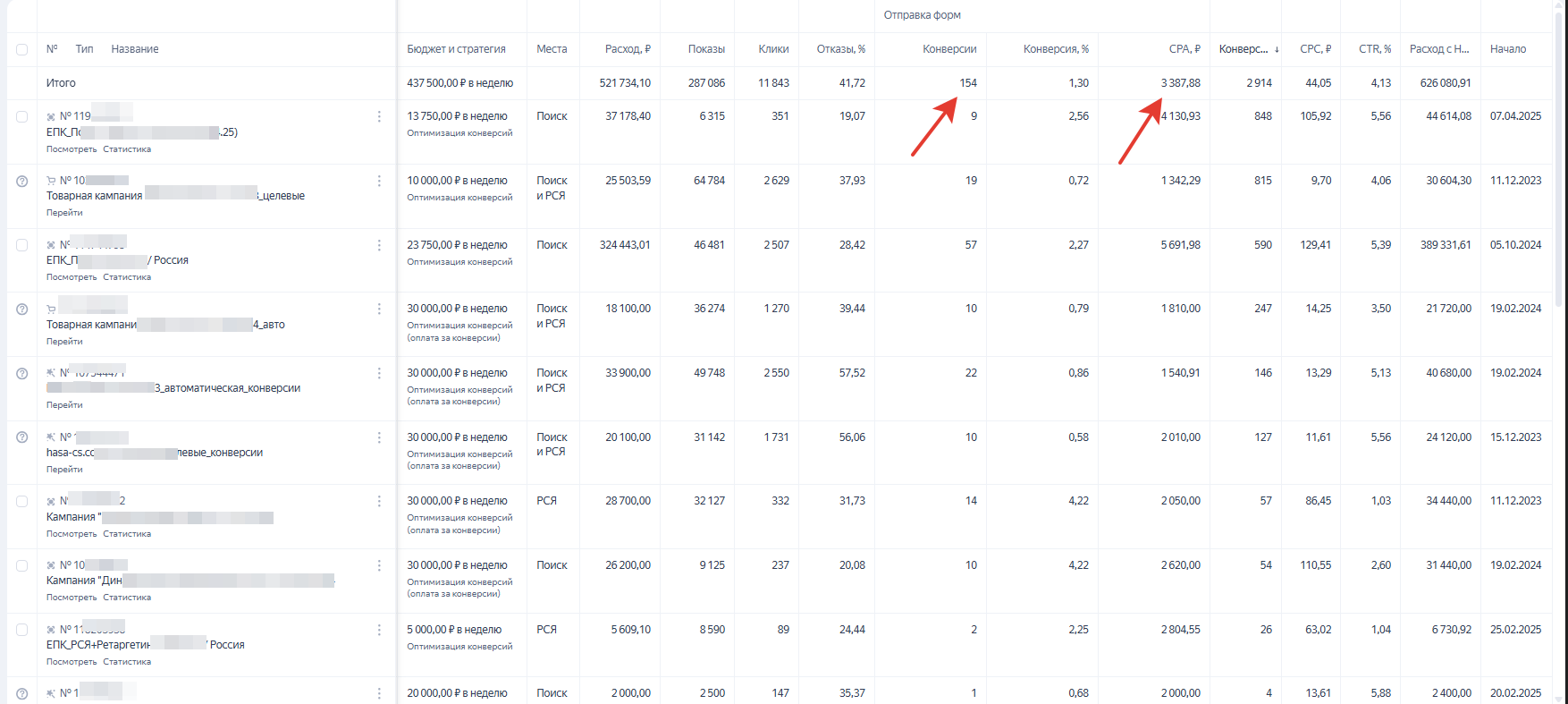Open Статистика link under ЕПК / Россия campaign

coord(127,277)
